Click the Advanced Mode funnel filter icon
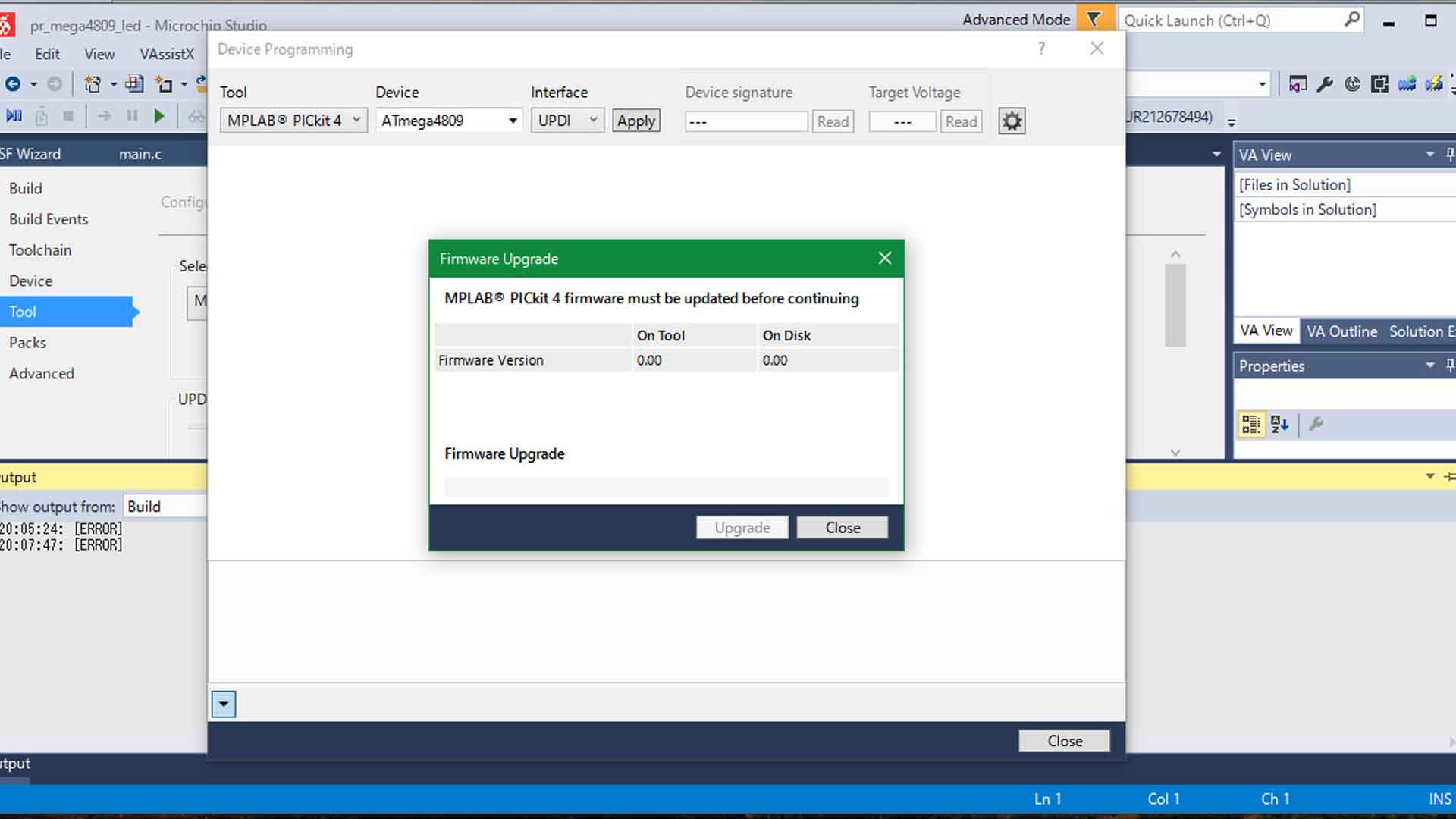 tap(1094, 20)
